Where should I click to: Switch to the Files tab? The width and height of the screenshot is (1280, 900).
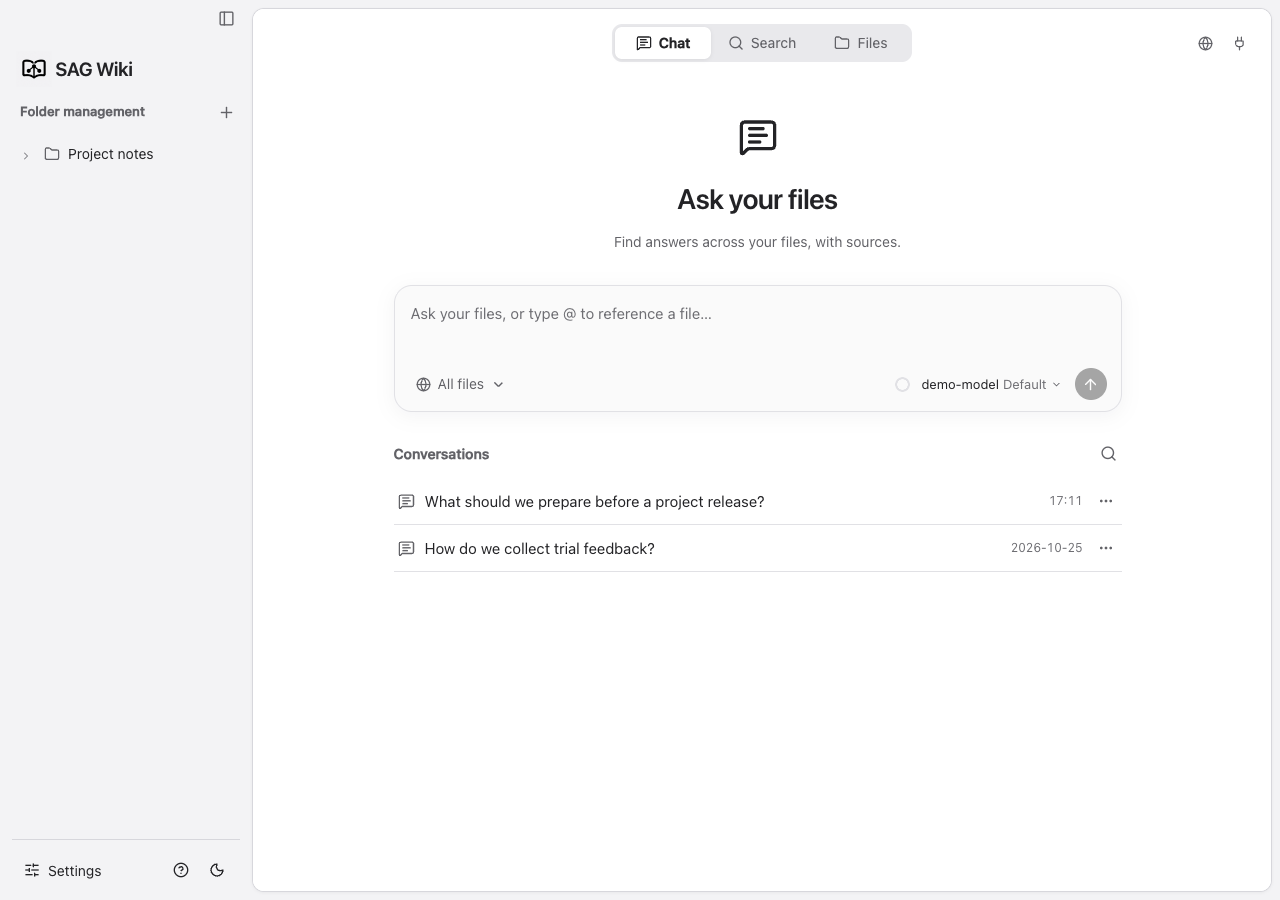click(x=861, y=43)
